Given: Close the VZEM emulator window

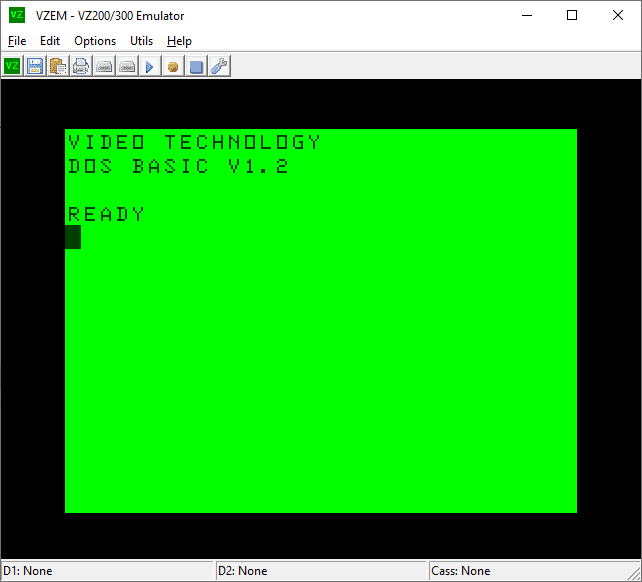Looking at the screenshot, I should pyautogui.click(x=618, y=16).
